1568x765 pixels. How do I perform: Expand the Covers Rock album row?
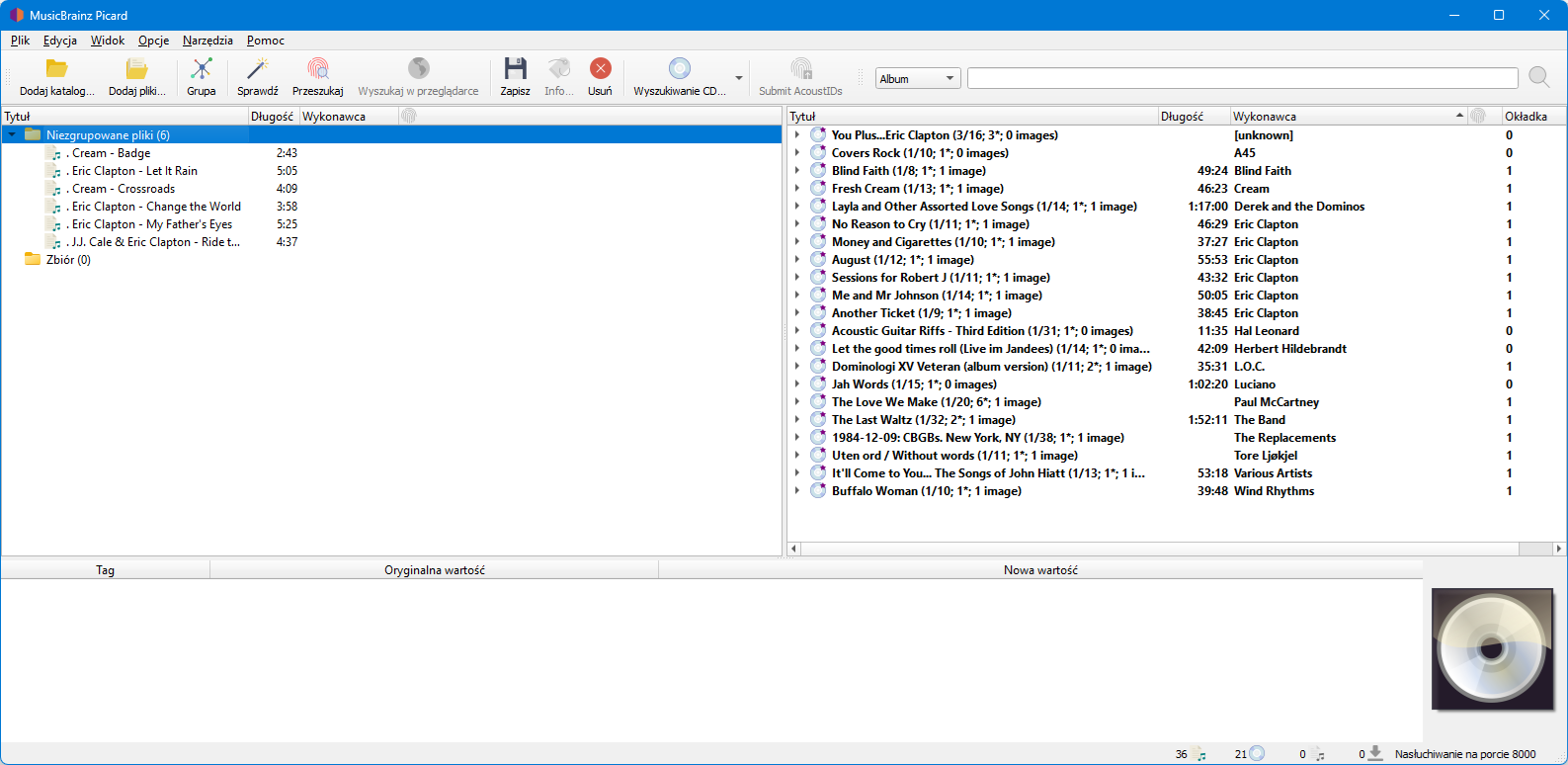click(x=797, y=152)
